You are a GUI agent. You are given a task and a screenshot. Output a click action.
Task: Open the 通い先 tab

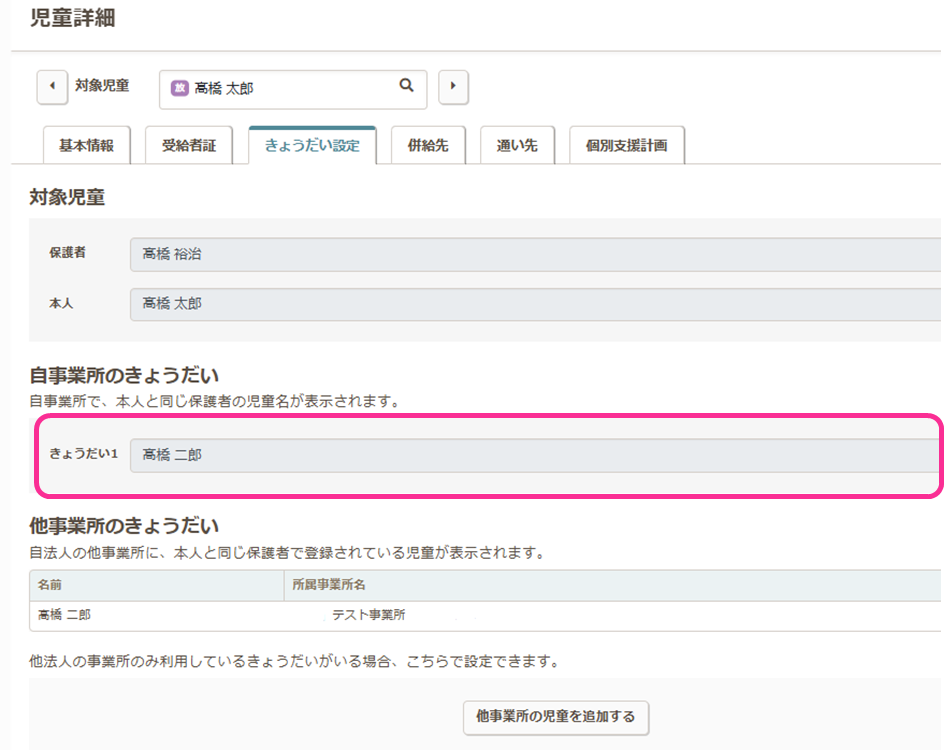(517, 146)
